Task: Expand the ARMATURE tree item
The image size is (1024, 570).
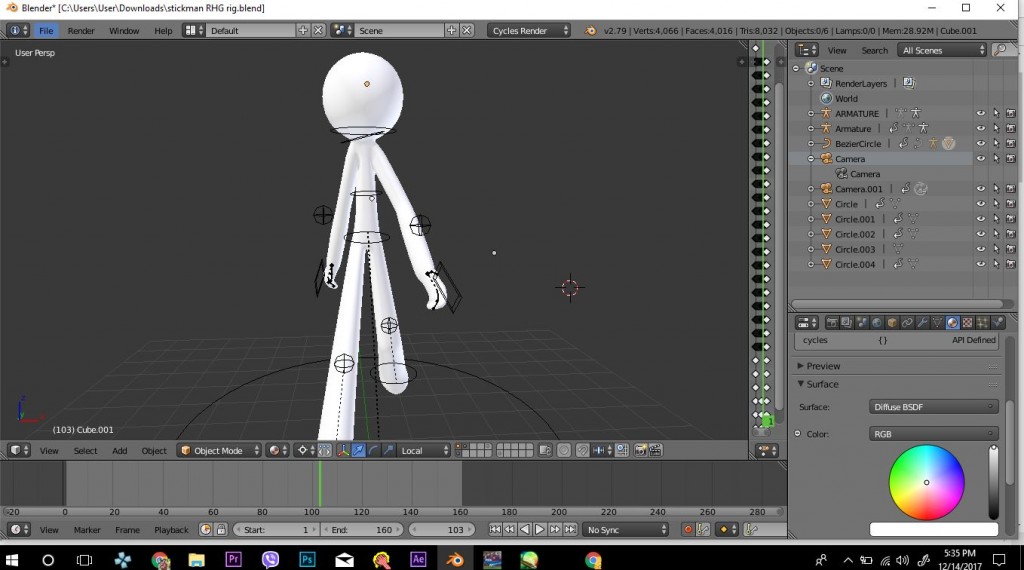Action: [811, 114]
